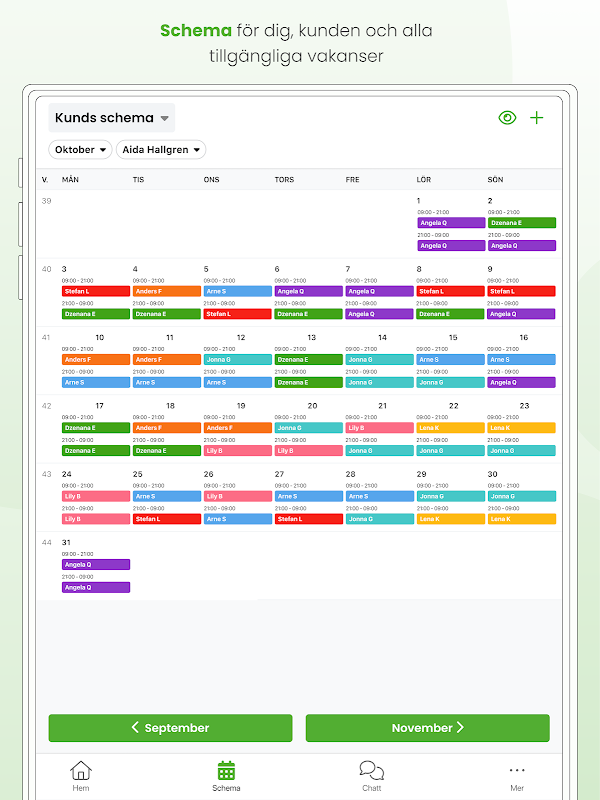The width and height of the screenshot is (600, 800).
Task: Open Anders F day shift on October 18
Action: tap(167, 428)
